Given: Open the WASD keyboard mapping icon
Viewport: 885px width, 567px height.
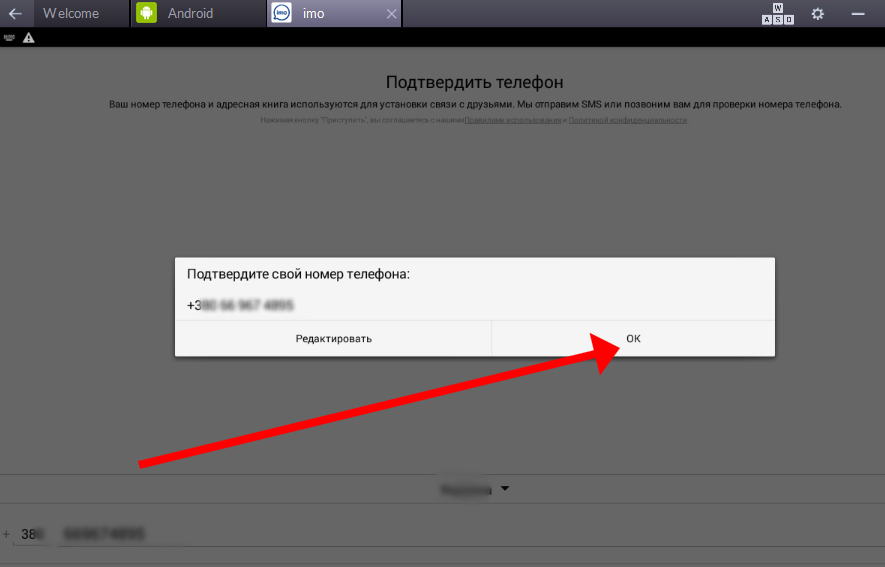Looking at the screenshot, I should click(777, 14).
